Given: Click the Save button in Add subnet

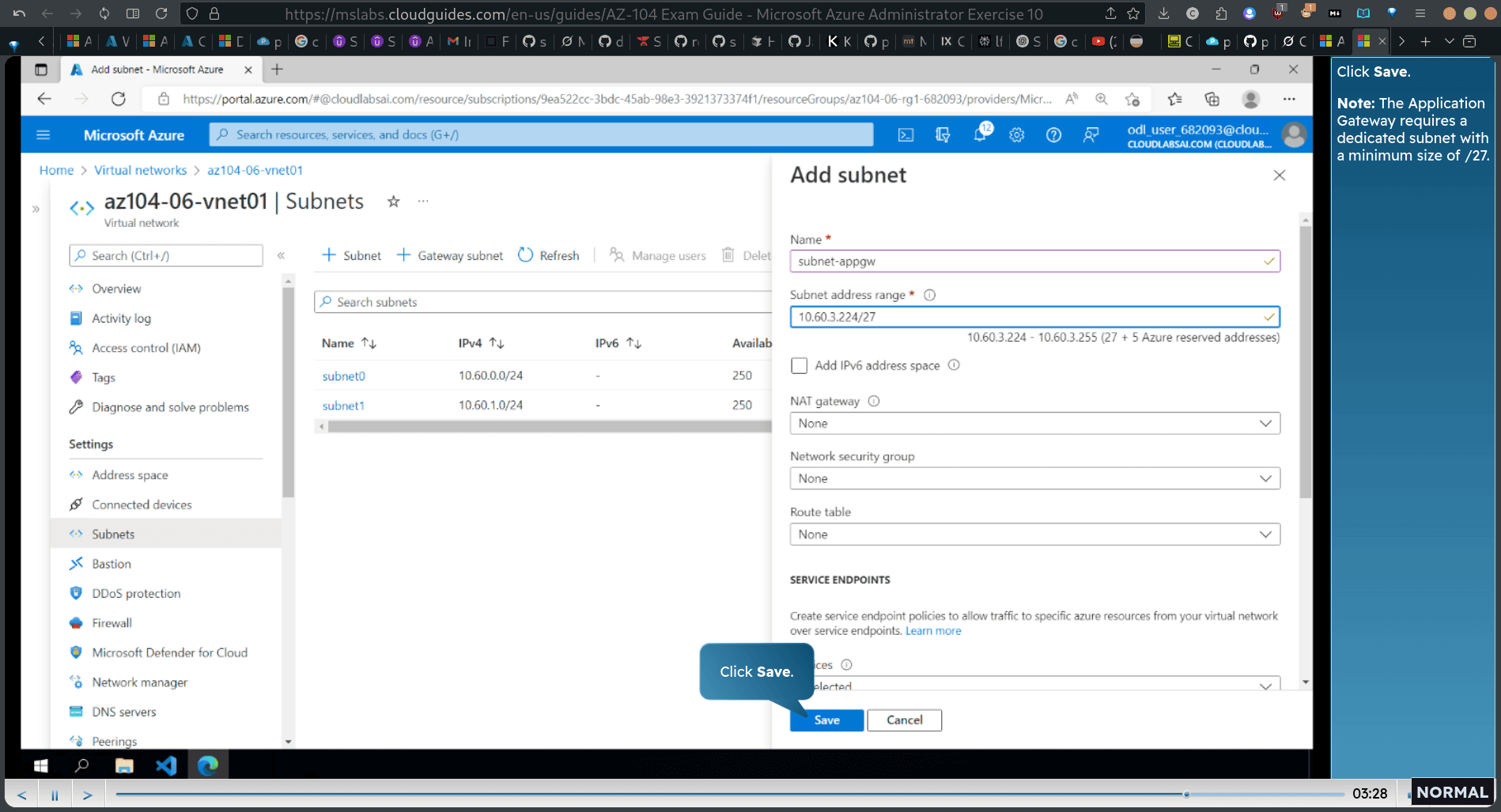Looking at the screenshot, I should pos(826,719).
